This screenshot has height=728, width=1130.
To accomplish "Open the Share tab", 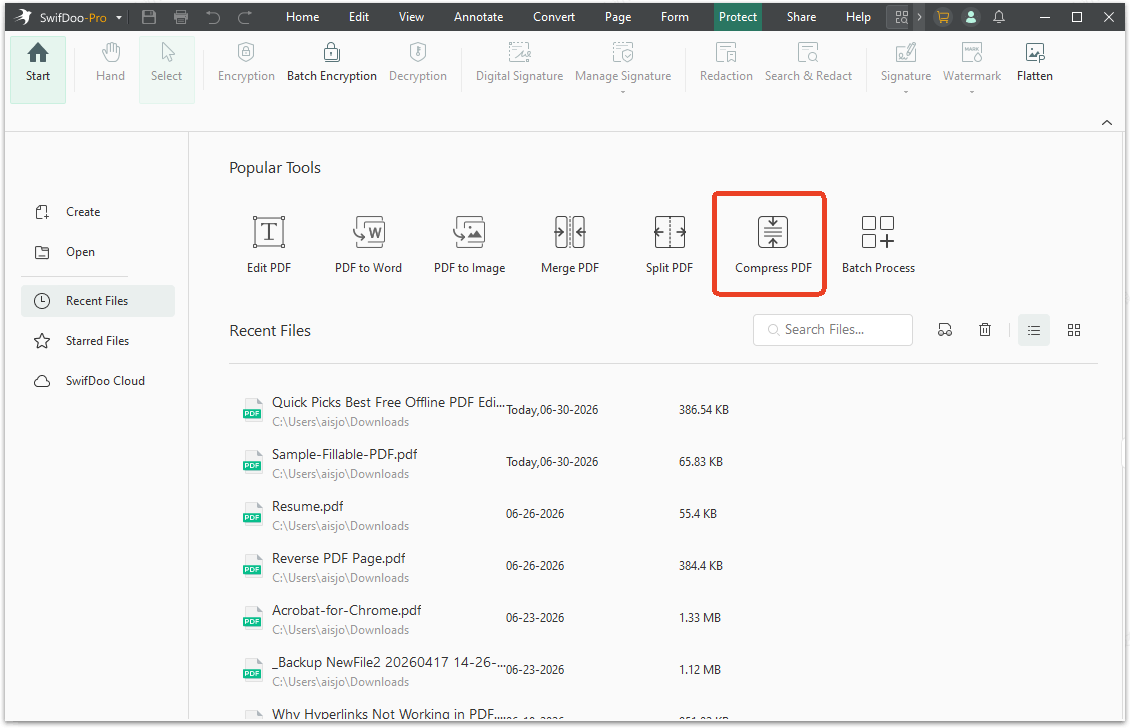I will tap(801, 17).
